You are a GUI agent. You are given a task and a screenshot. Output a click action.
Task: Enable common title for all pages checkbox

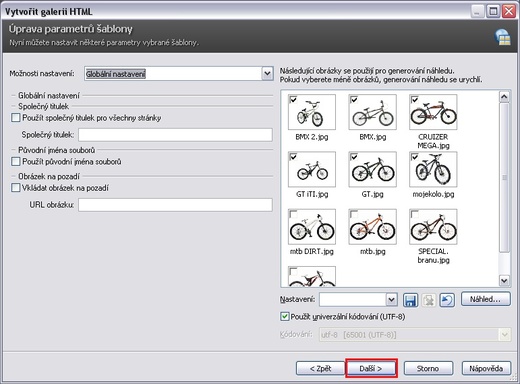(x=16, y=118)
